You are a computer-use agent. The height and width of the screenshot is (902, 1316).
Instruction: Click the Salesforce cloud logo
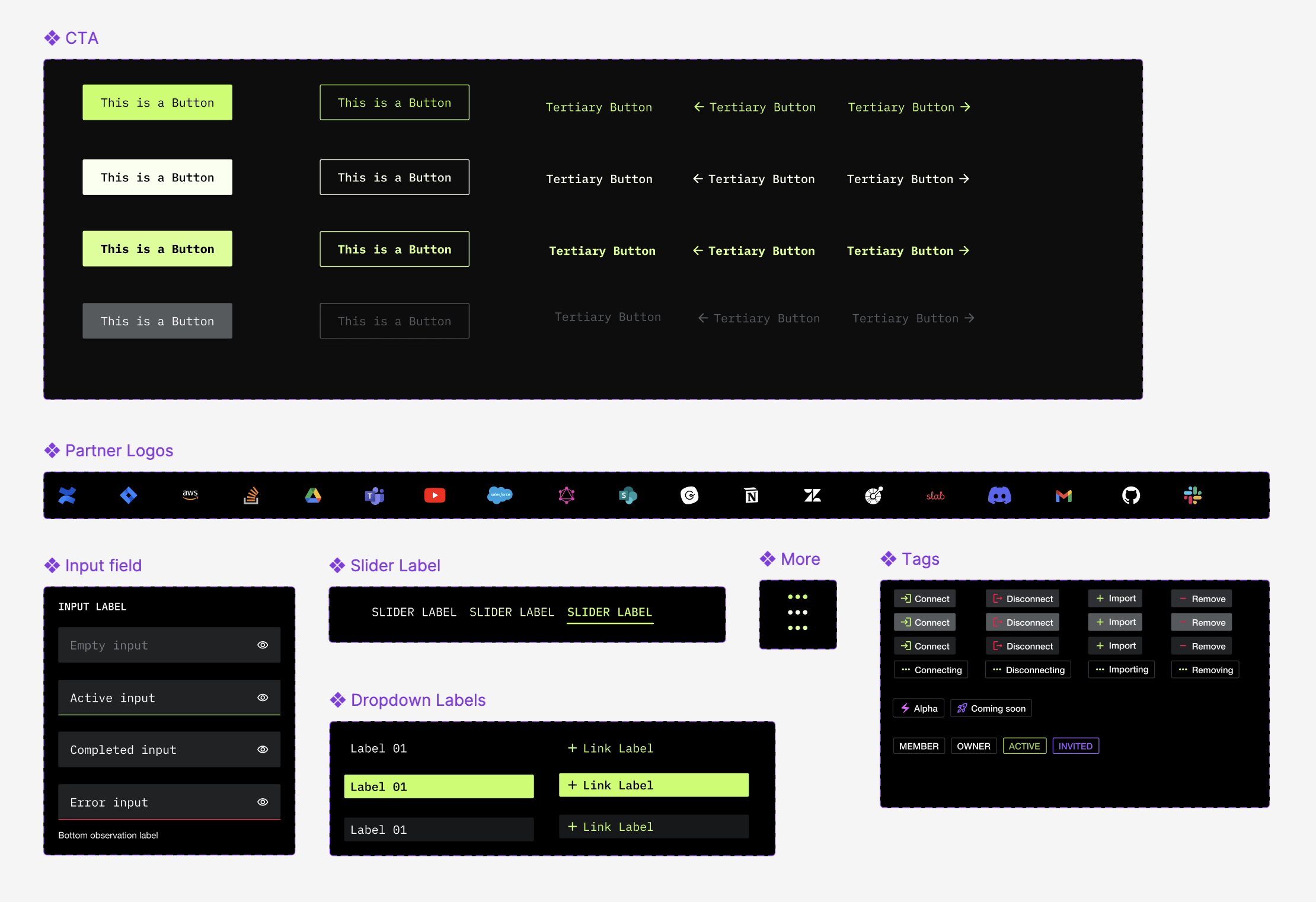[500, 495]
